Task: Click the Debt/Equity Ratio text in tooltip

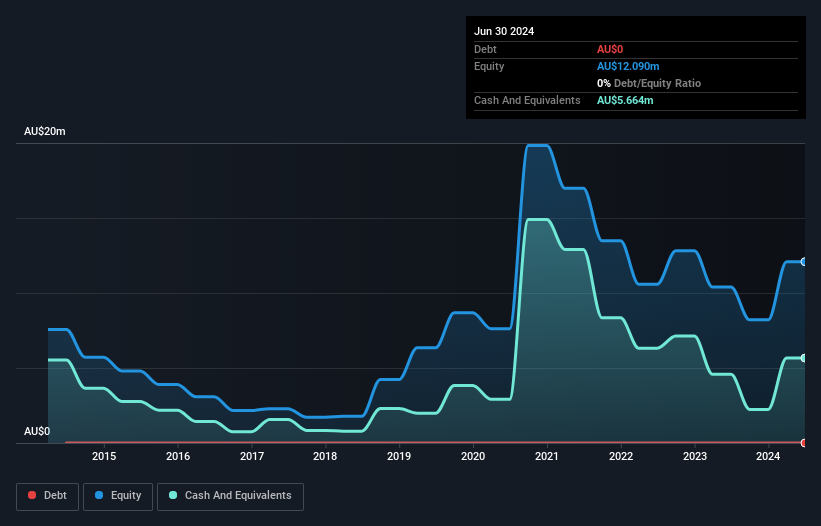Action: (657, 83)
